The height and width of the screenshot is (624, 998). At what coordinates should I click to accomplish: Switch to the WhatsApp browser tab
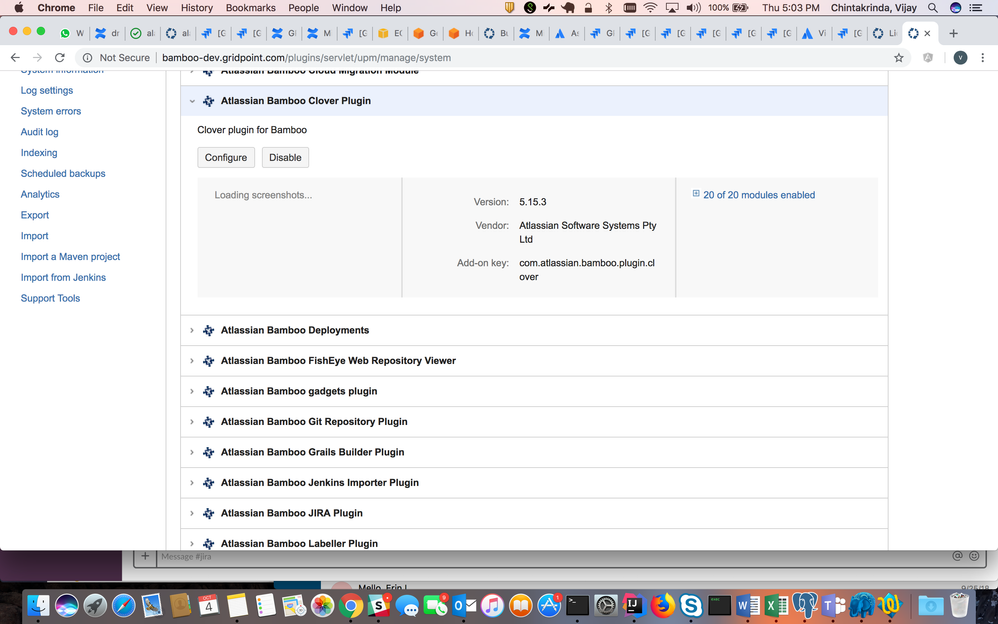tap(71, 33)
